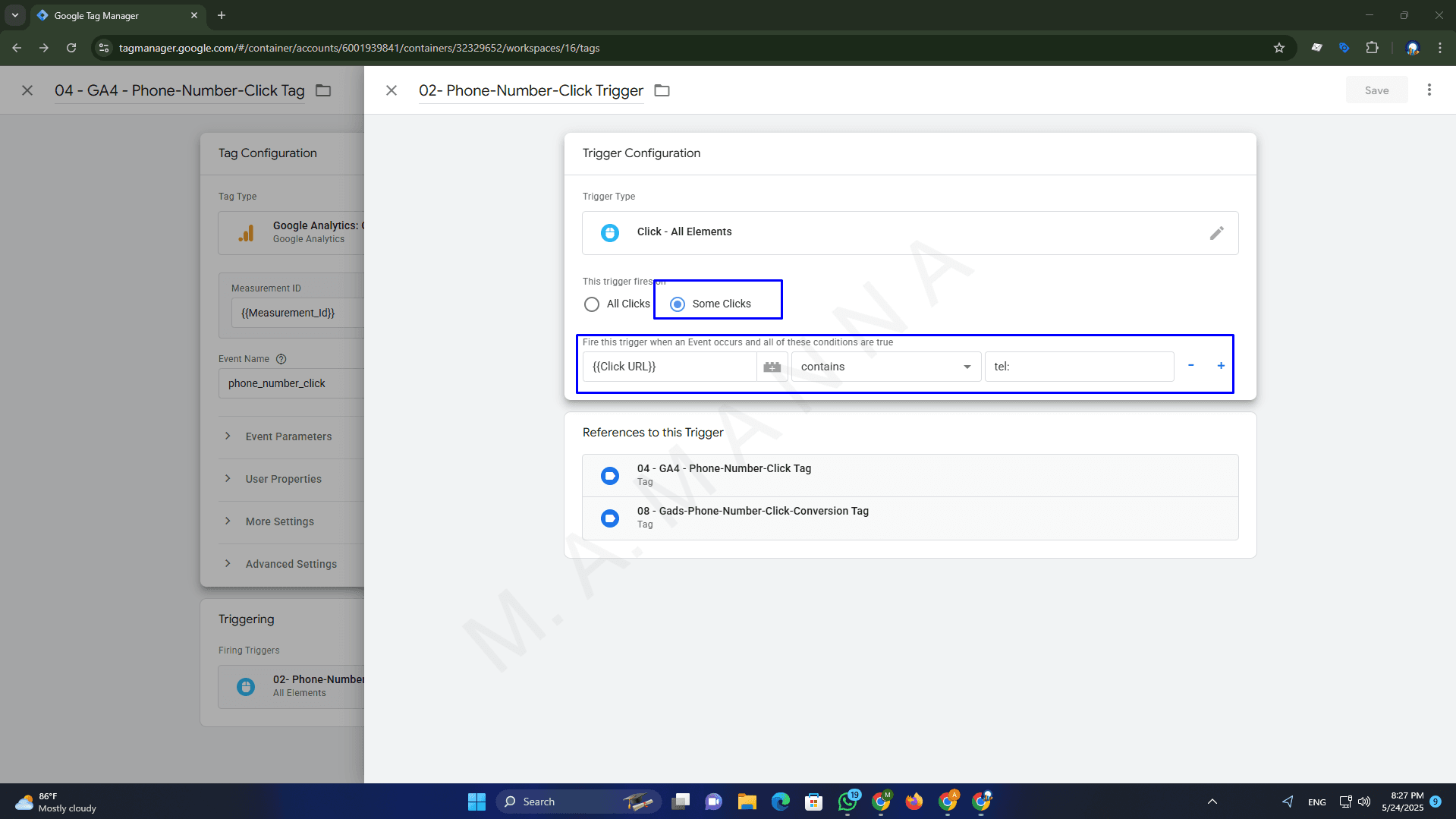Select the Some Clicks radio button
This screenshot has width=1456, height=819.
[x=678, y=304]
